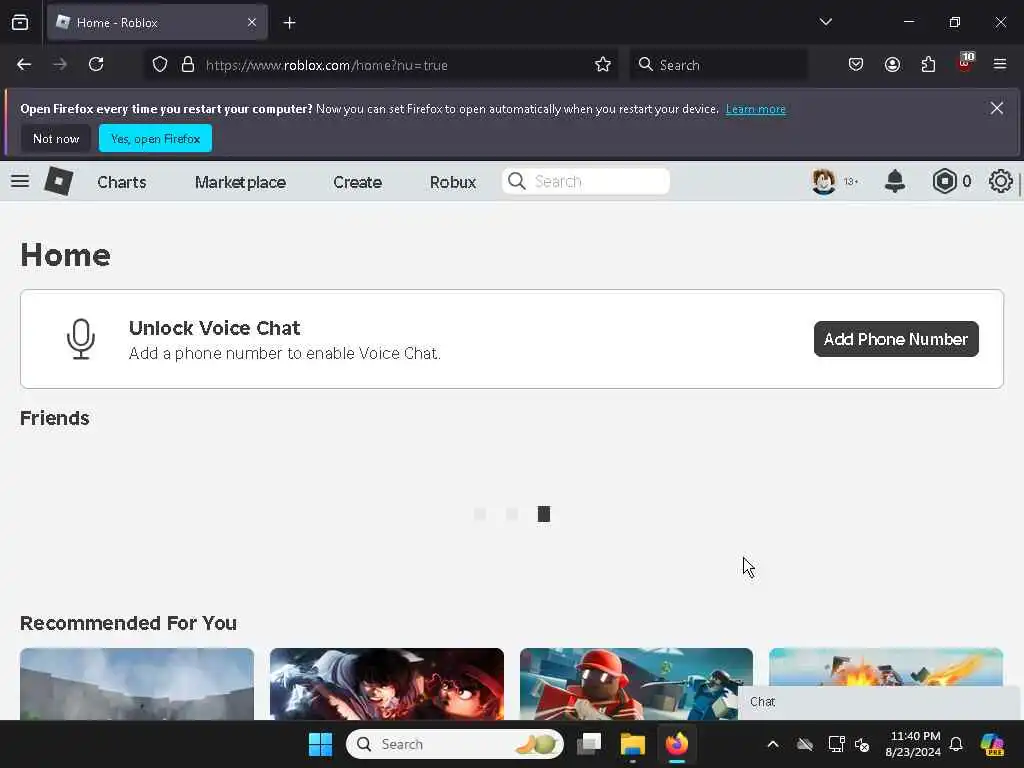
Task: Go back to the previous page
Action: (x=24, y=64)
